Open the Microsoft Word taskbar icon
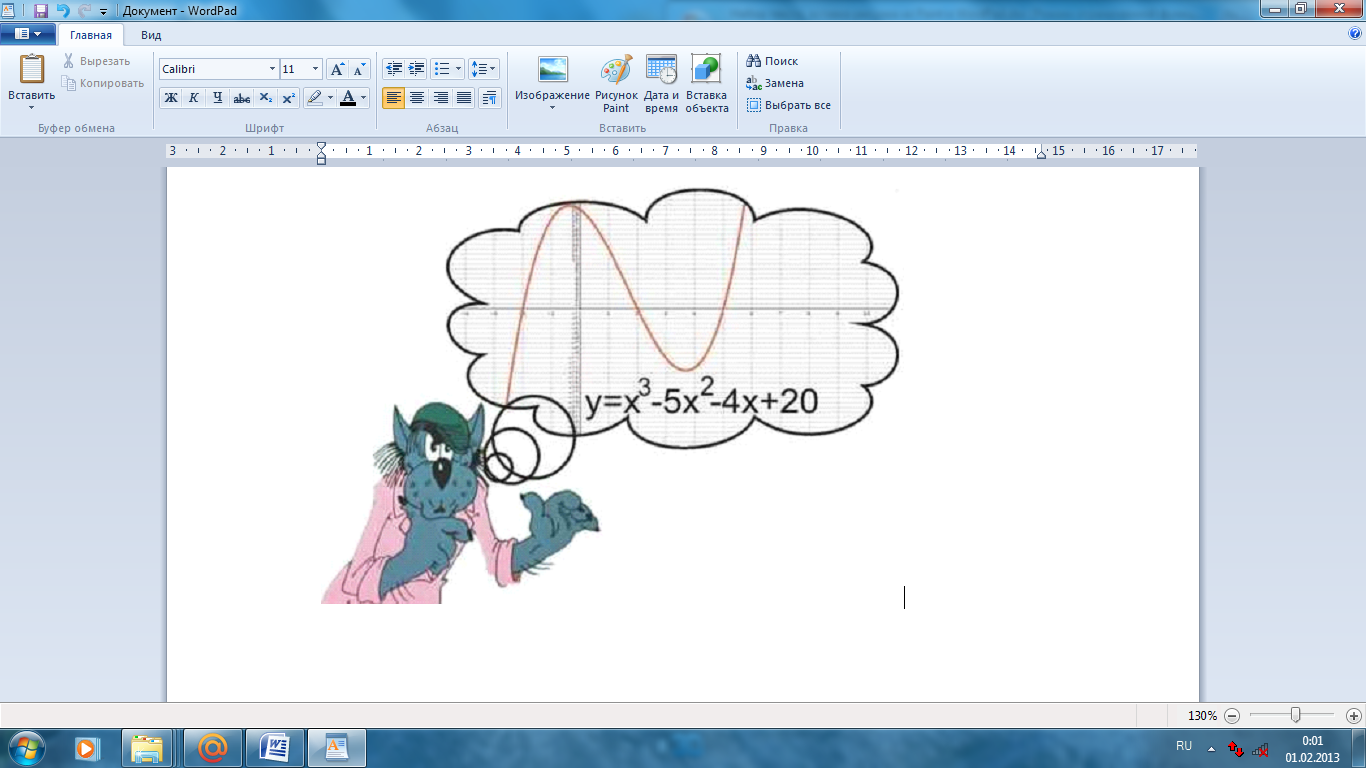This screenshot has width=1366, height=768. tap(274, 748)
